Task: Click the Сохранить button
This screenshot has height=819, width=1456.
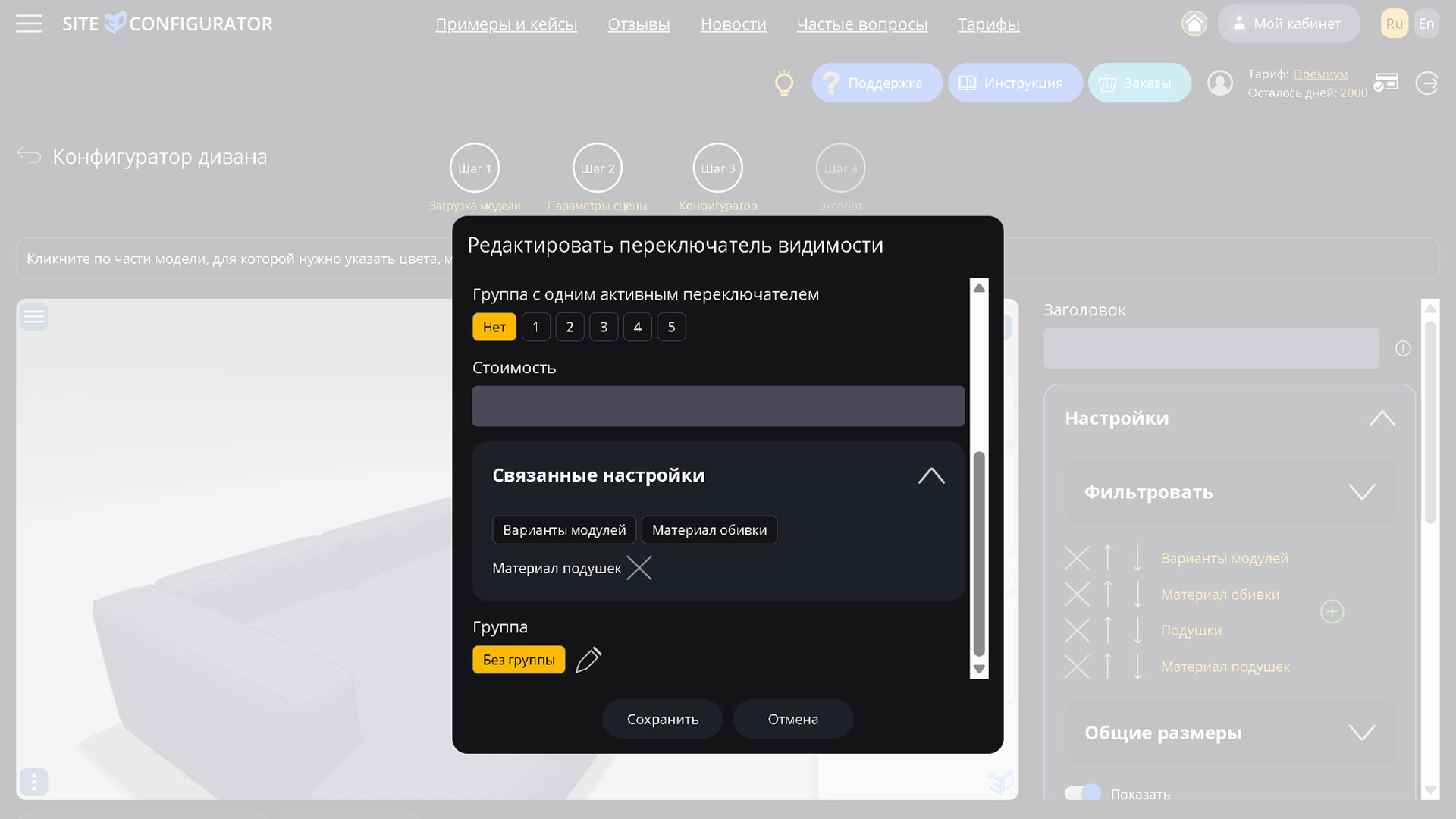Action: (662, 718)
